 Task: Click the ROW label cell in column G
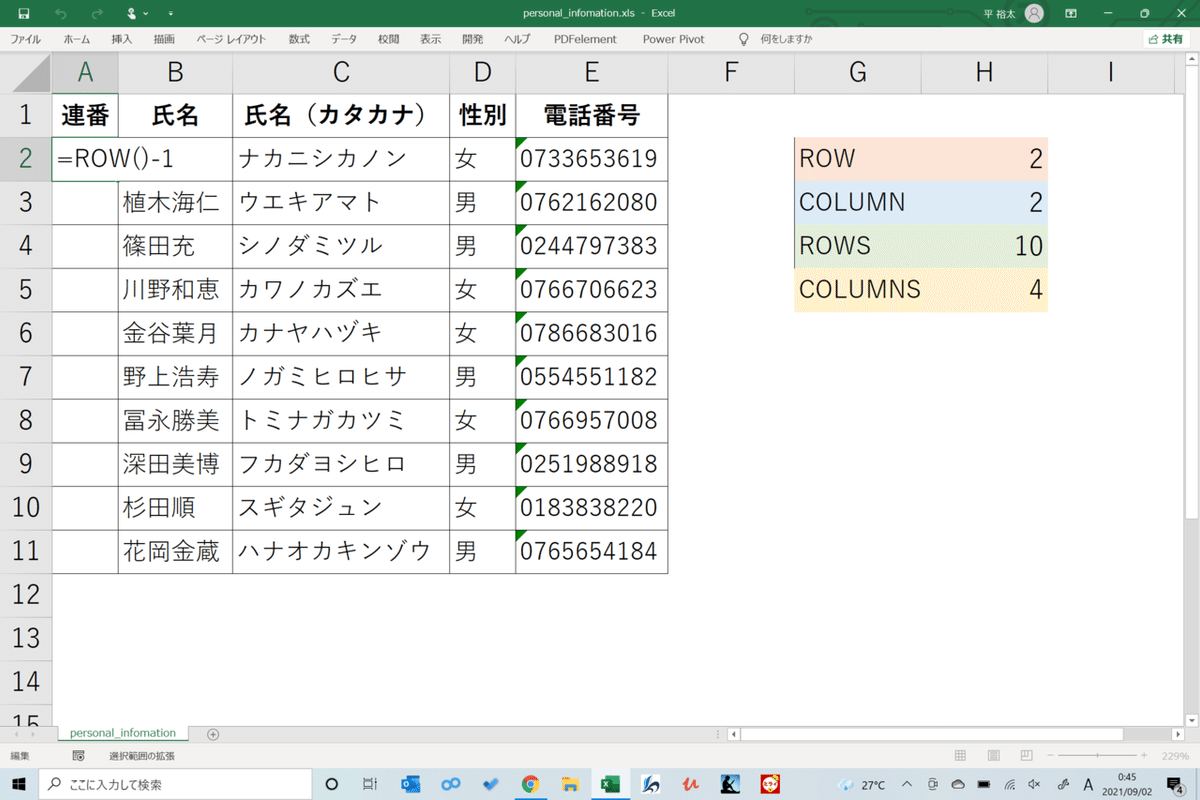pos(857,159)
